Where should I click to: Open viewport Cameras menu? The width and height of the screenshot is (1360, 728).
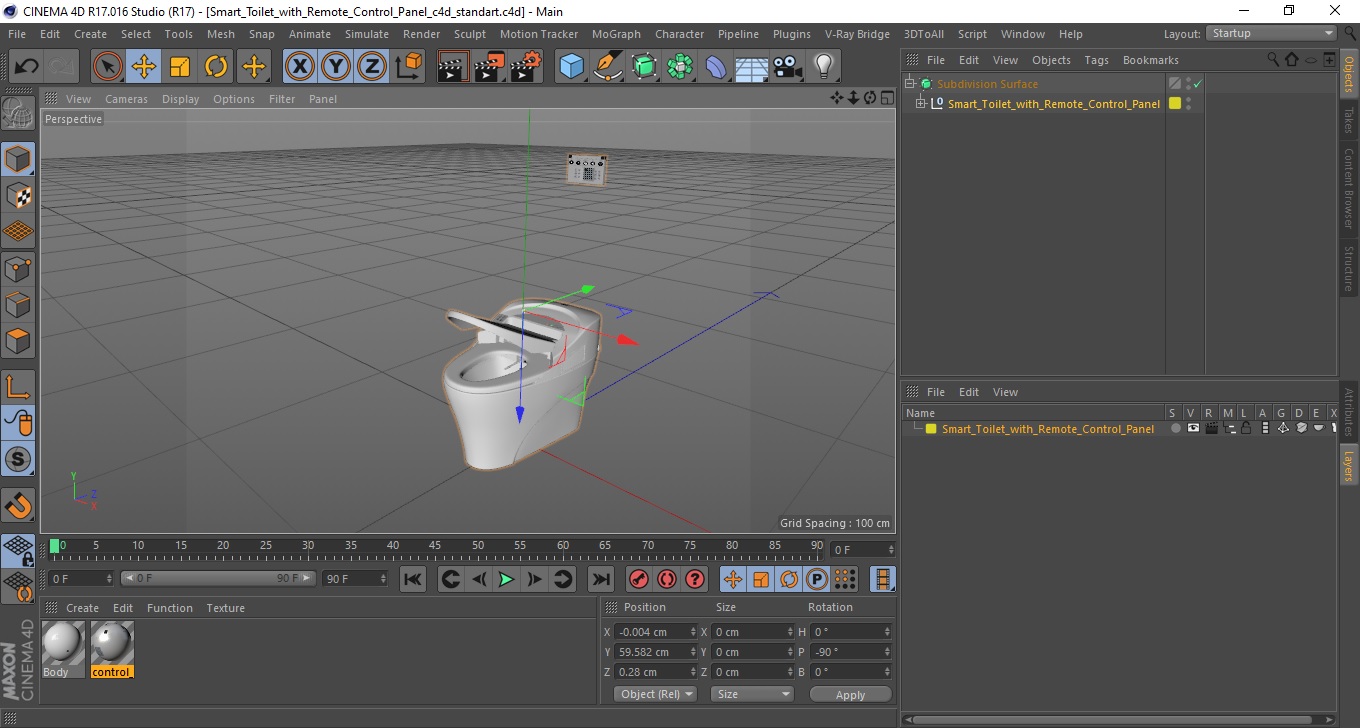(x=126, y=99)
